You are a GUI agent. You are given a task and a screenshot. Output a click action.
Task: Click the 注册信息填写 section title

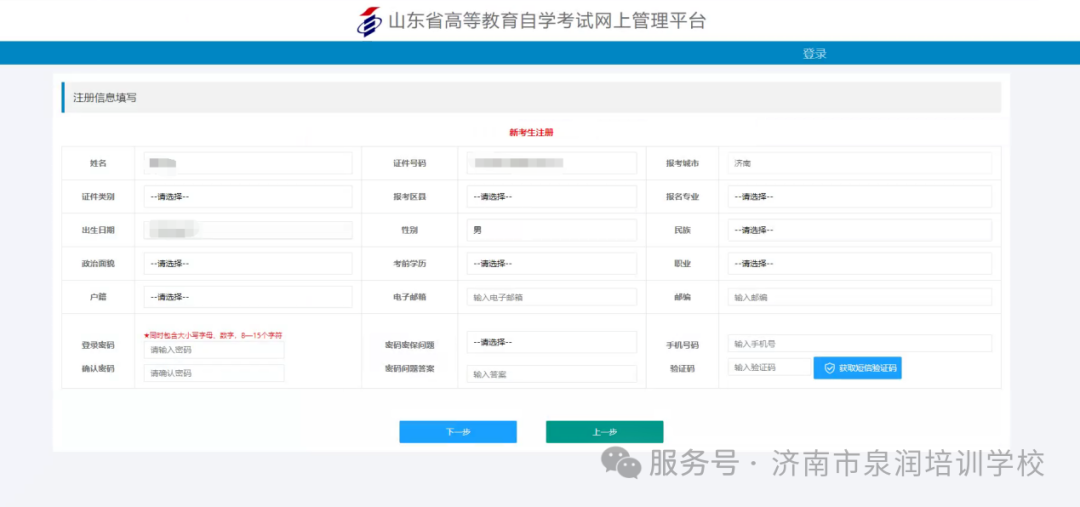(105, 98)
